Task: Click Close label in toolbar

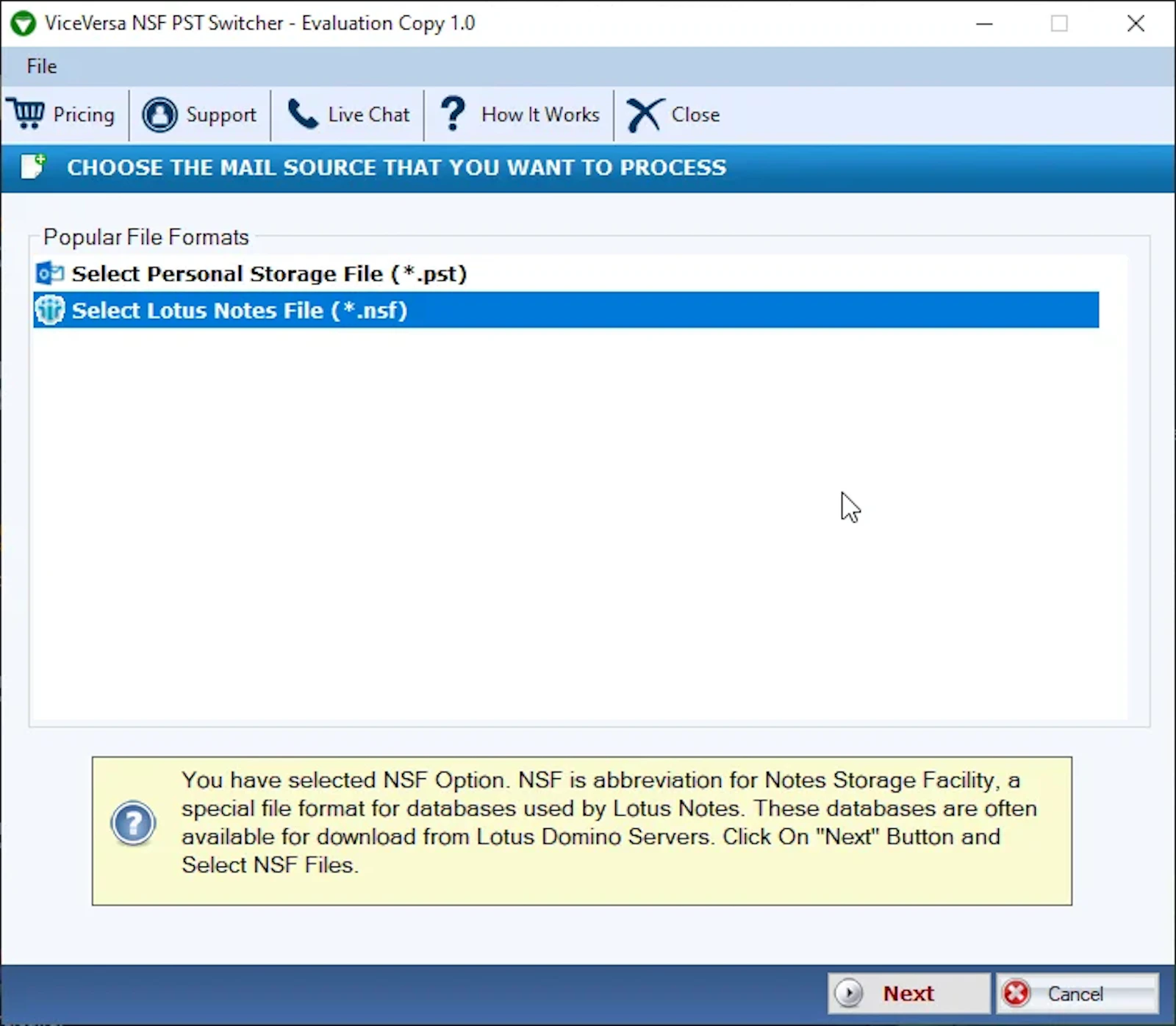Action: (695, 115)
